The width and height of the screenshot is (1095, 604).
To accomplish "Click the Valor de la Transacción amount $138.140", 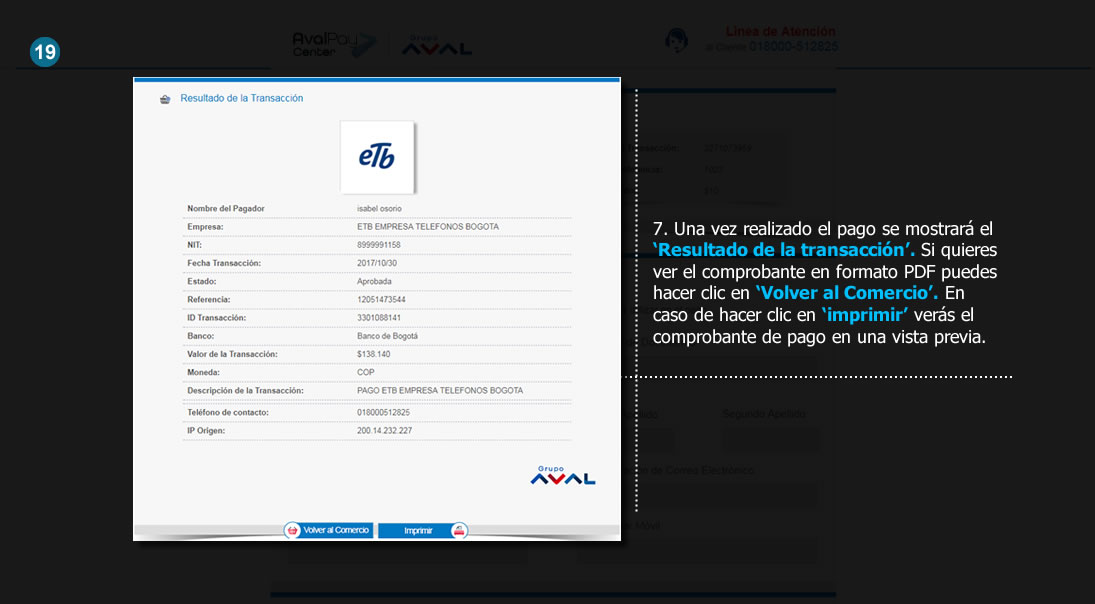I will coord(373,354).
